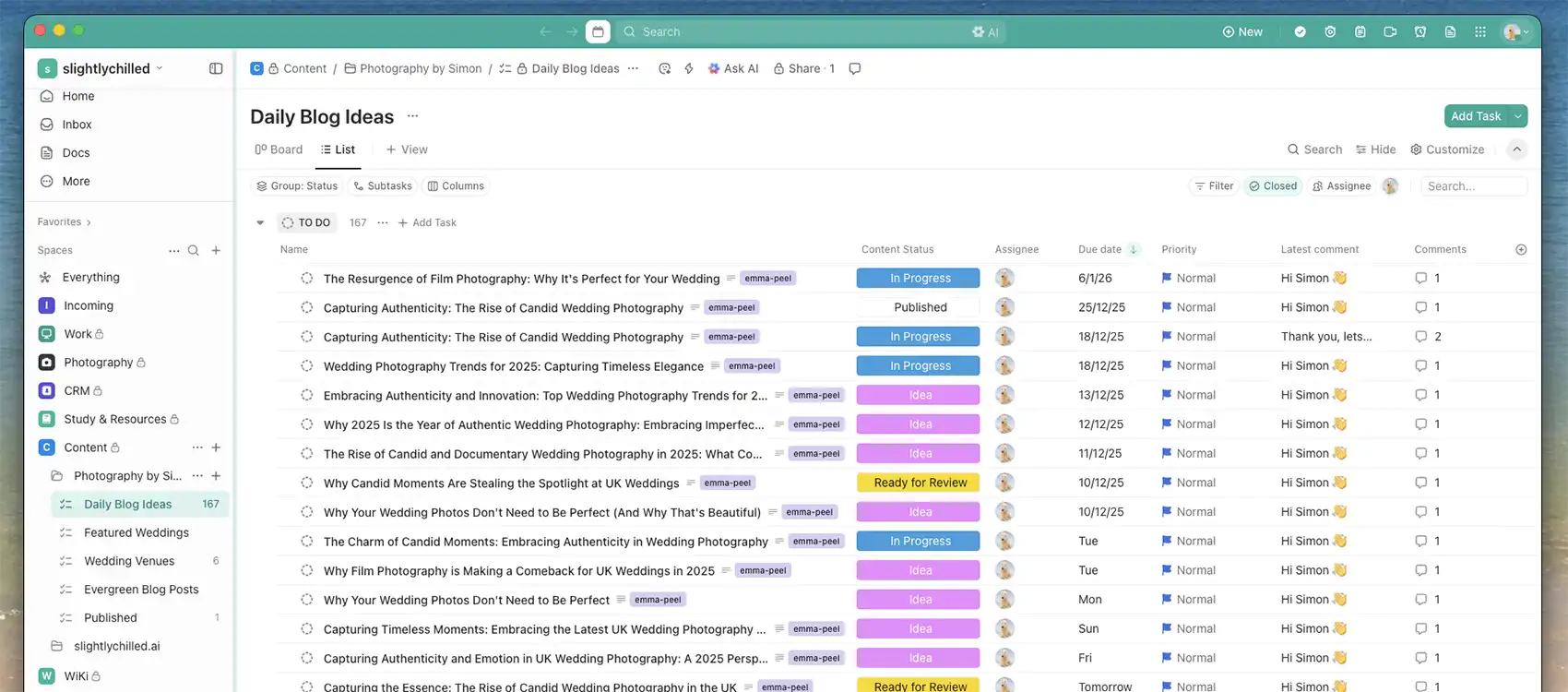1568x692 pixels.
Task: Click the New button in top bar
Action: click(x=1242, y=31)
